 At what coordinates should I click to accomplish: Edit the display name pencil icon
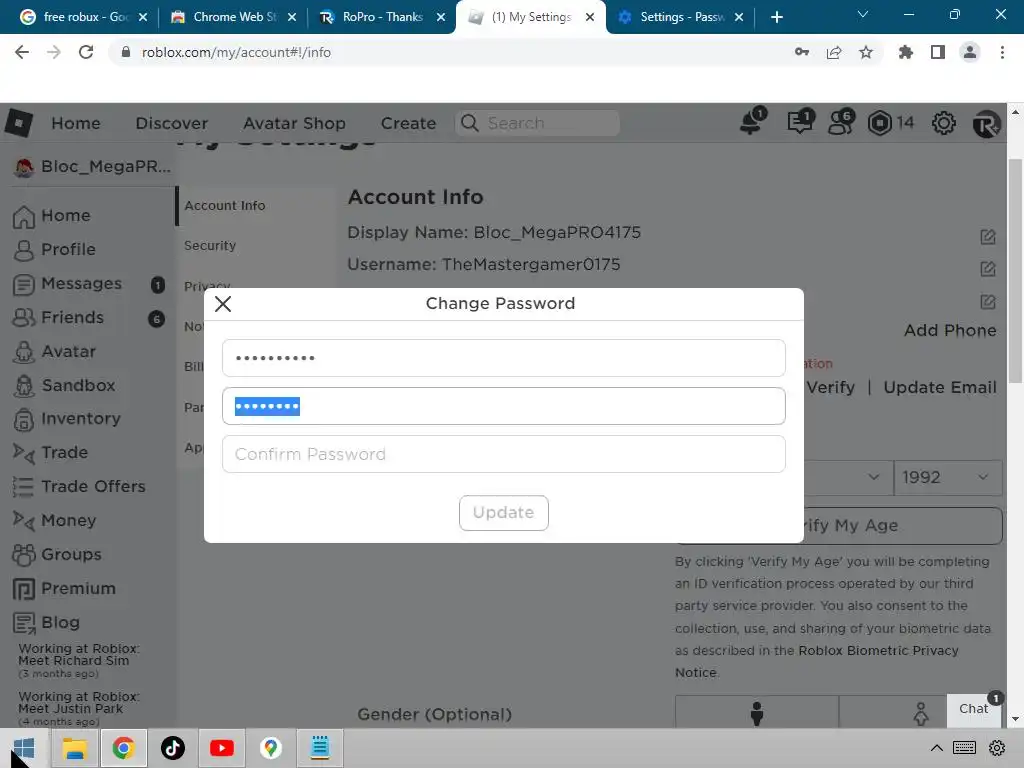[987, 236]
